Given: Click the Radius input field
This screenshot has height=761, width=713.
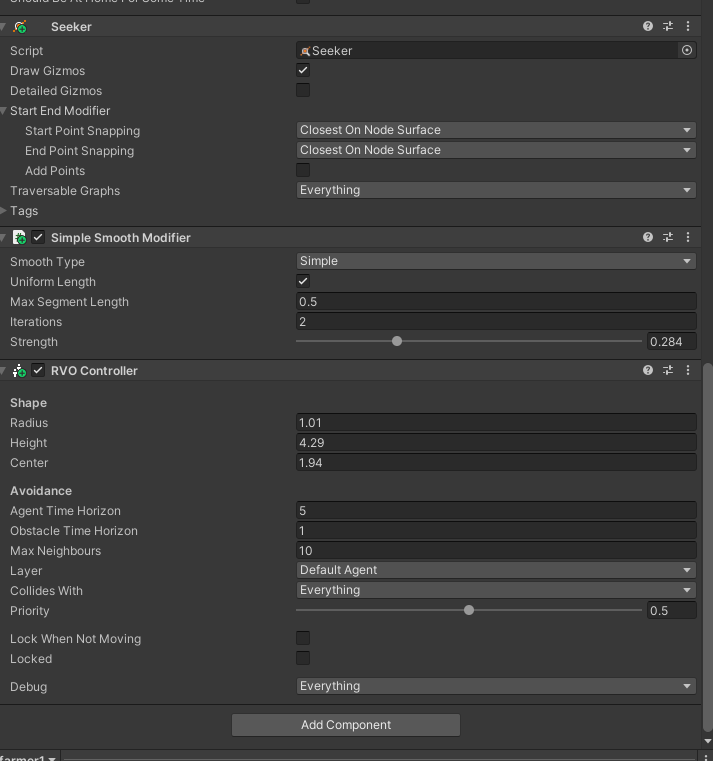Looking at the screenshot, I should tap(496, 423).
